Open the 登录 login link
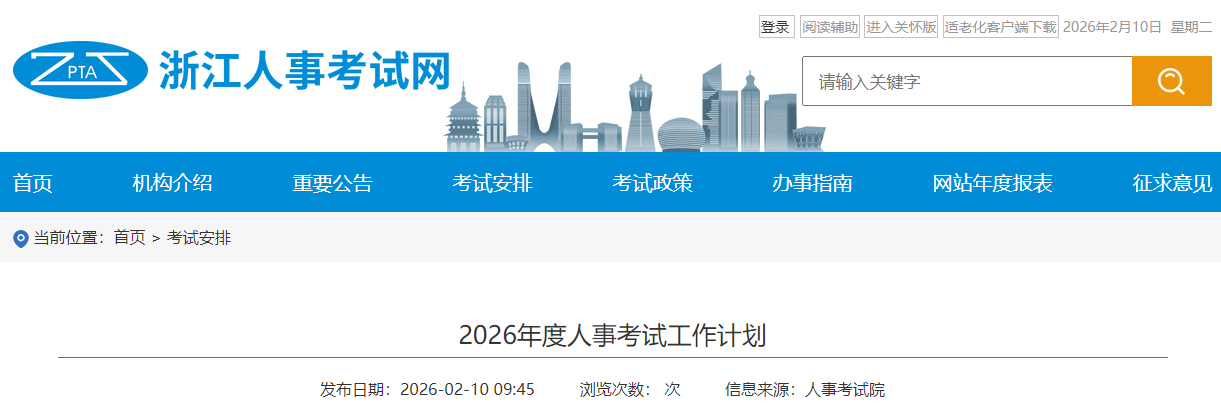This screenshot has height=403, width=1221. tap(775, 27)
